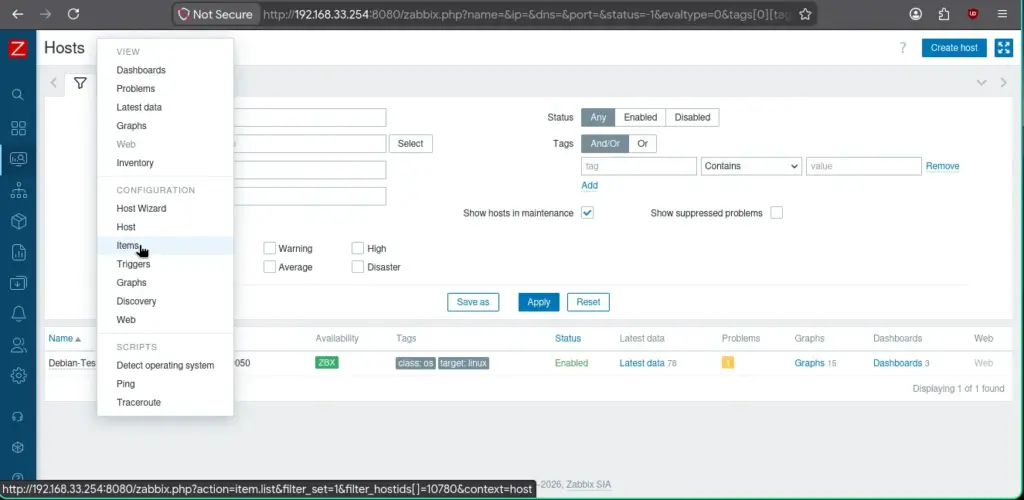Open Inventory cube icon in sidebar

(x=18, y=221)
